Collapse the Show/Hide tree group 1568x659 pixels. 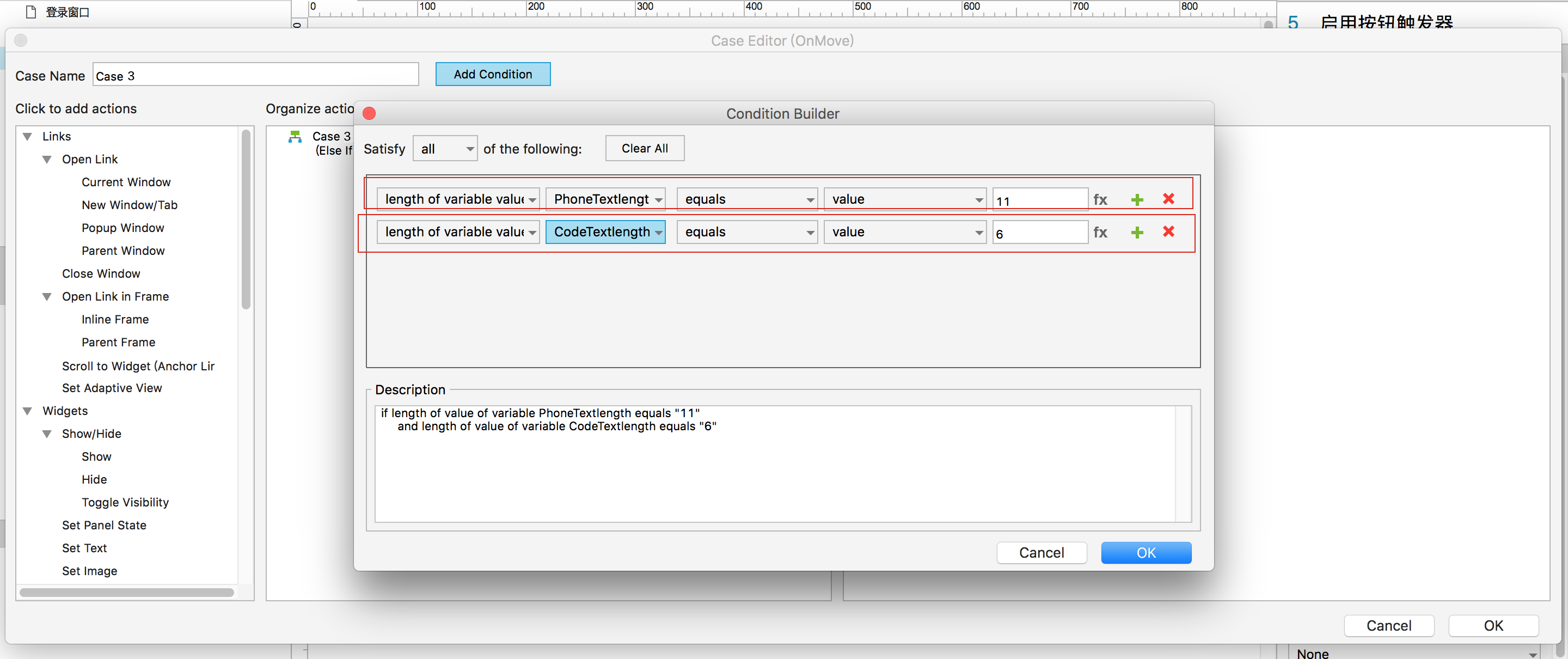click(47, 434)
